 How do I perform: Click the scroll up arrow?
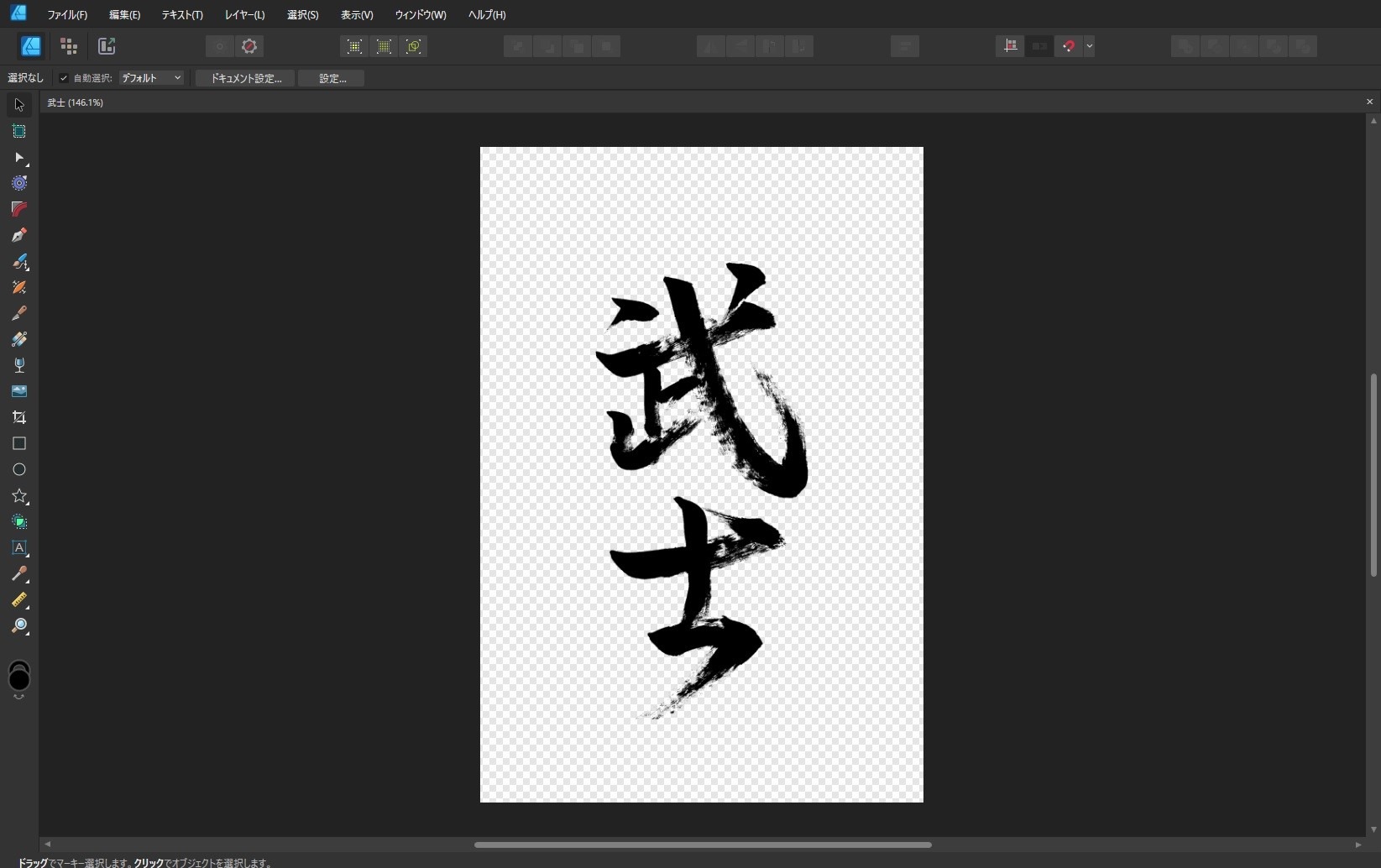1373,121
